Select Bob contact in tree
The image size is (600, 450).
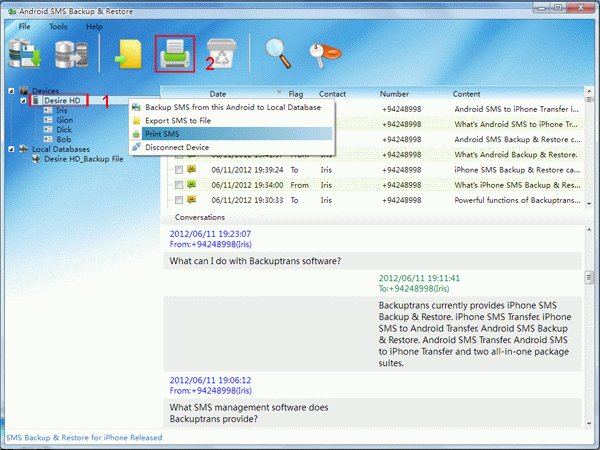64,139
